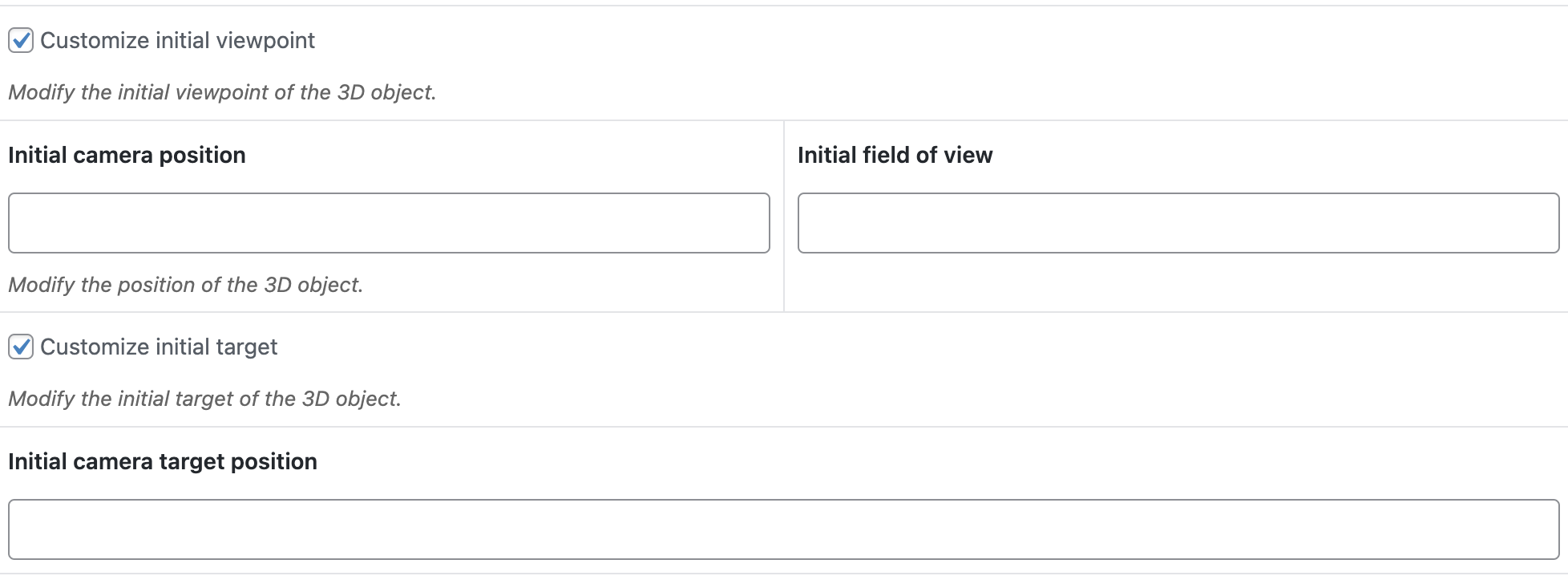Place cursor in the camera position text box
1568x584 pixels.
pyautogui.click(x=389, y=223)
